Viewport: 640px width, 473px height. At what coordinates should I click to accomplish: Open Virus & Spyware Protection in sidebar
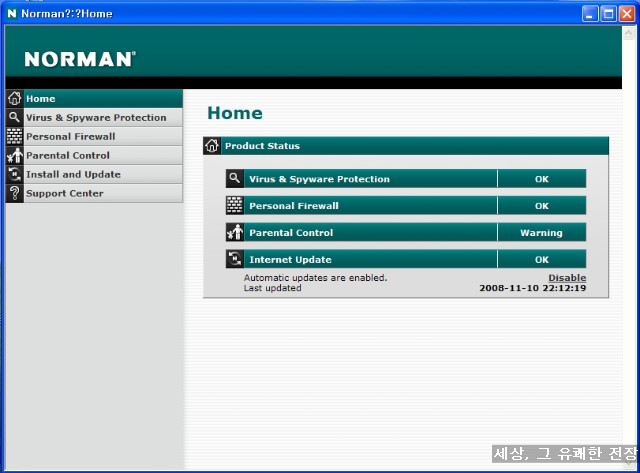click(94, 118)
